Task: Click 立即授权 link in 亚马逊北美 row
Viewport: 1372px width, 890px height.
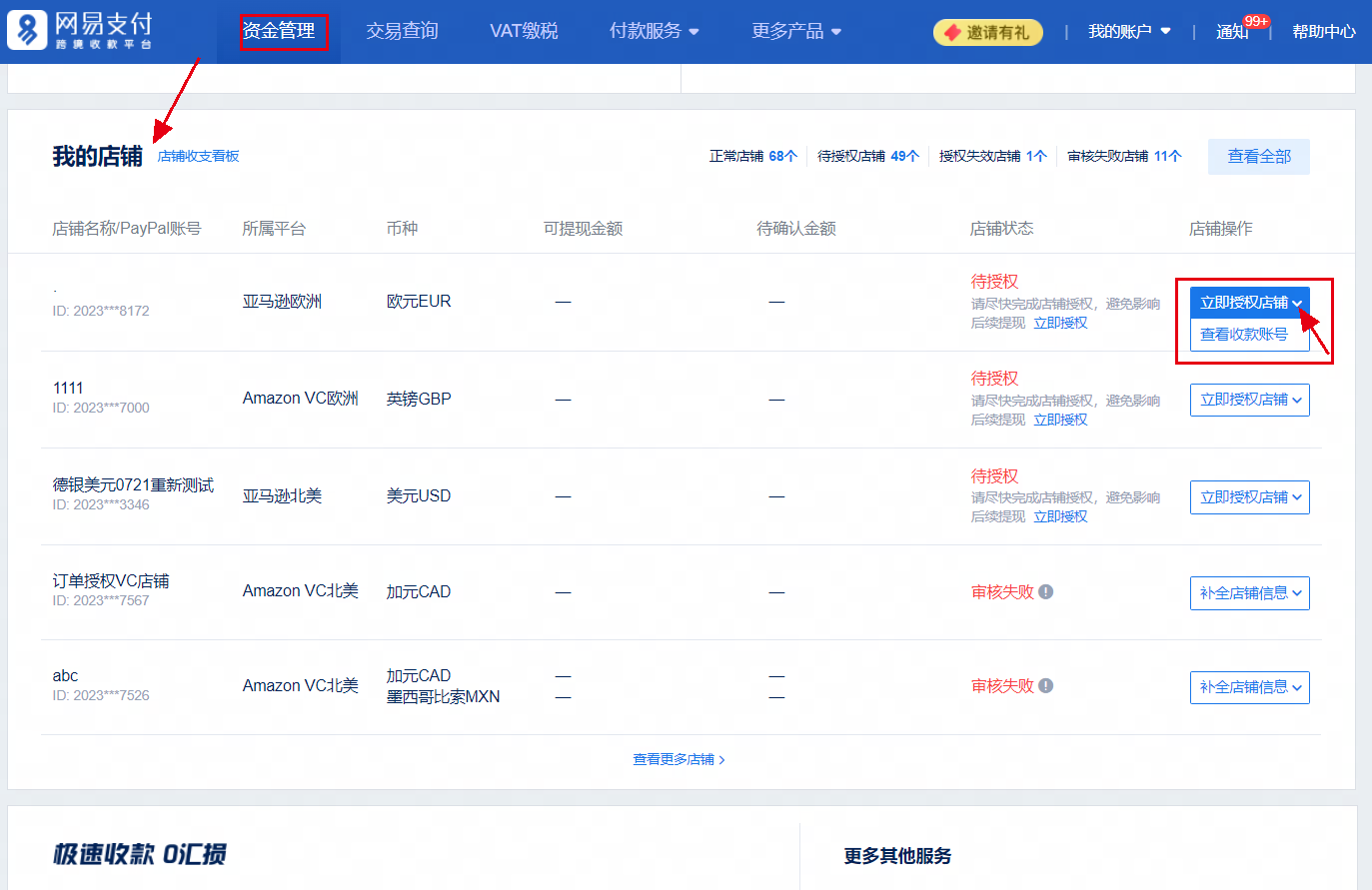Action: tap(1060, 516)
